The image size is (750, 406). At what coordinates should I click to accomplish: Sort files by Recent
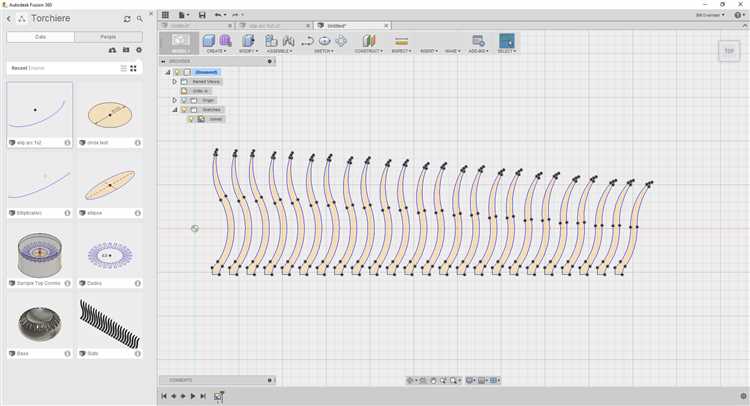pyautogui.click(x=19, y=68)
